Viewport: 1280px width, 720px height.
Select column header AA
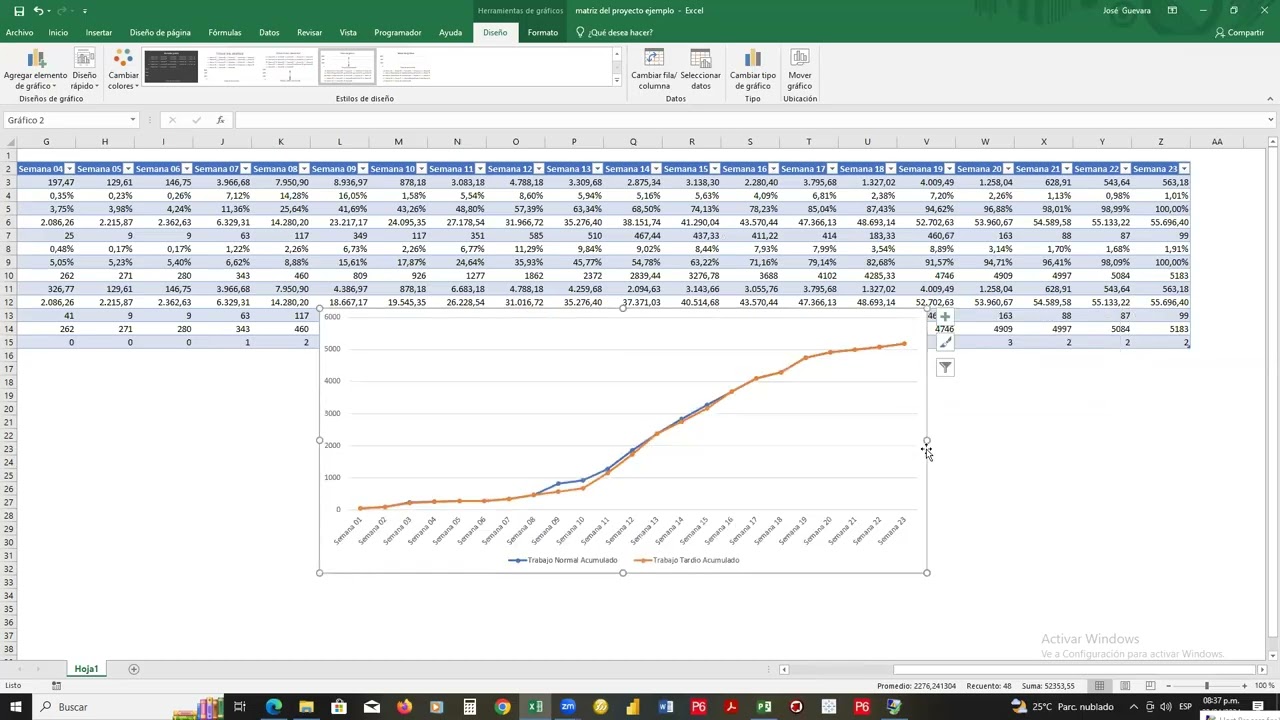[1217, 142]
